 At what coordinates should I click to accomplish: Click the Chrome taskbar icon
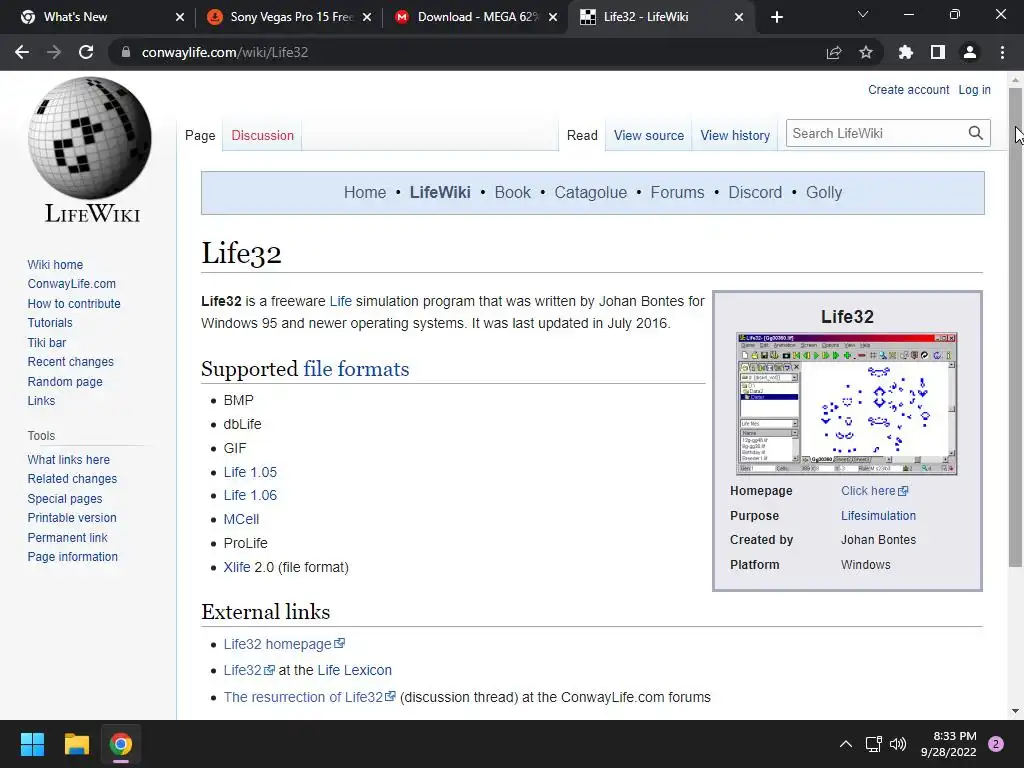[x=121, y=744]
